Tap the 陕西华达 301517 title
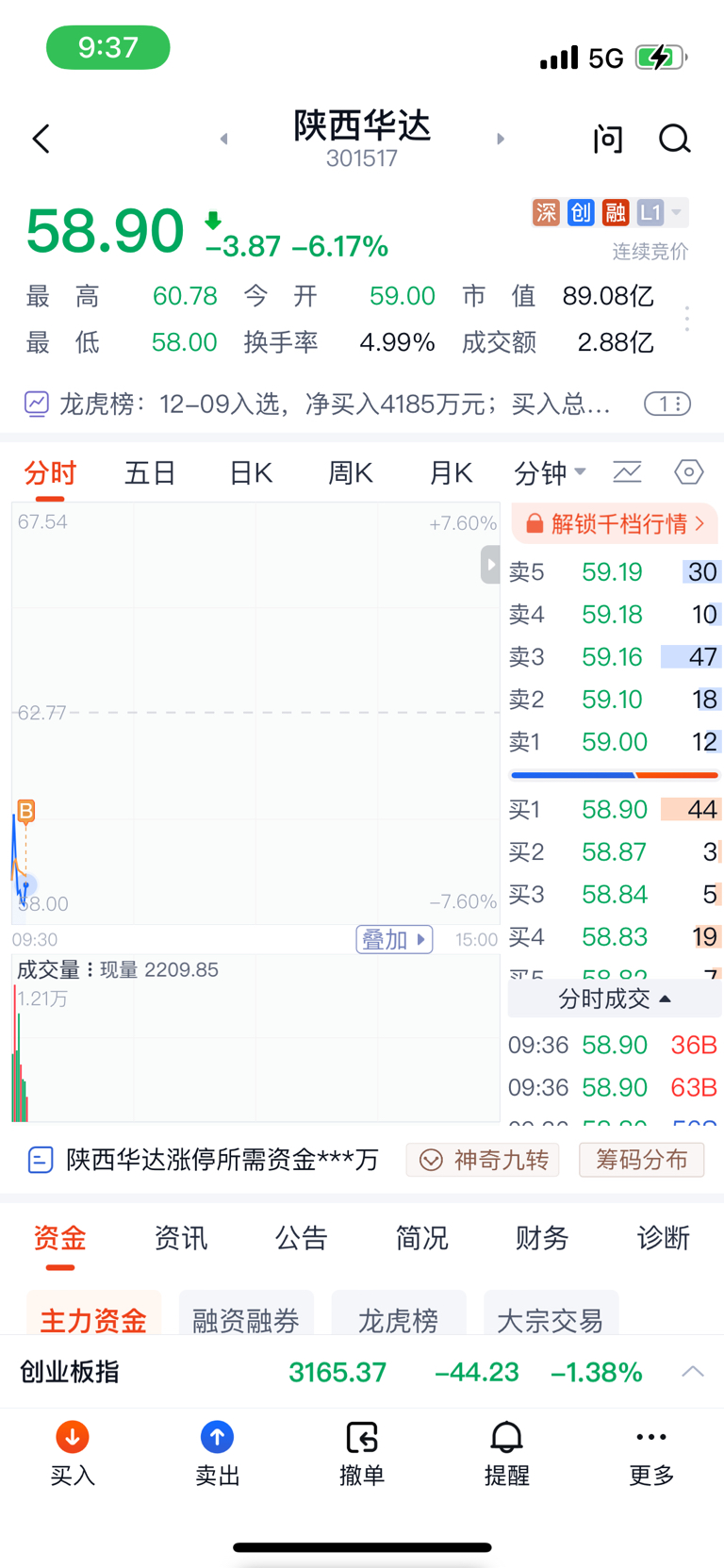Viewport: 724px width, 1568px height. pyautogui.click(x=362, y=139)
